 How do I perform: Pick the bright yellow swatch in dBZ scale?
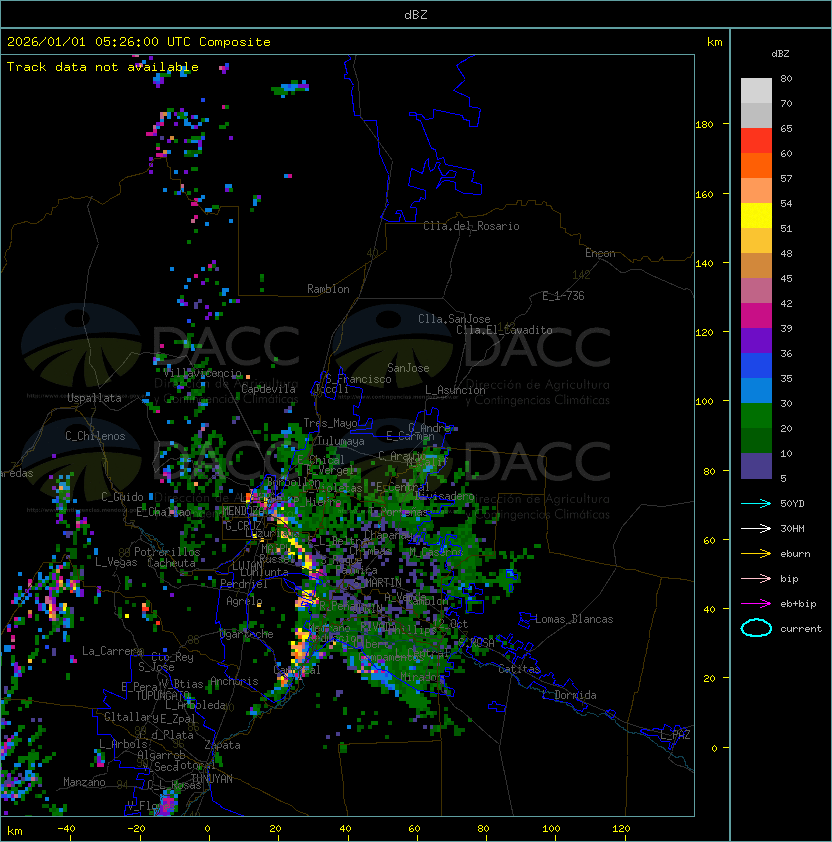[756, 215]
